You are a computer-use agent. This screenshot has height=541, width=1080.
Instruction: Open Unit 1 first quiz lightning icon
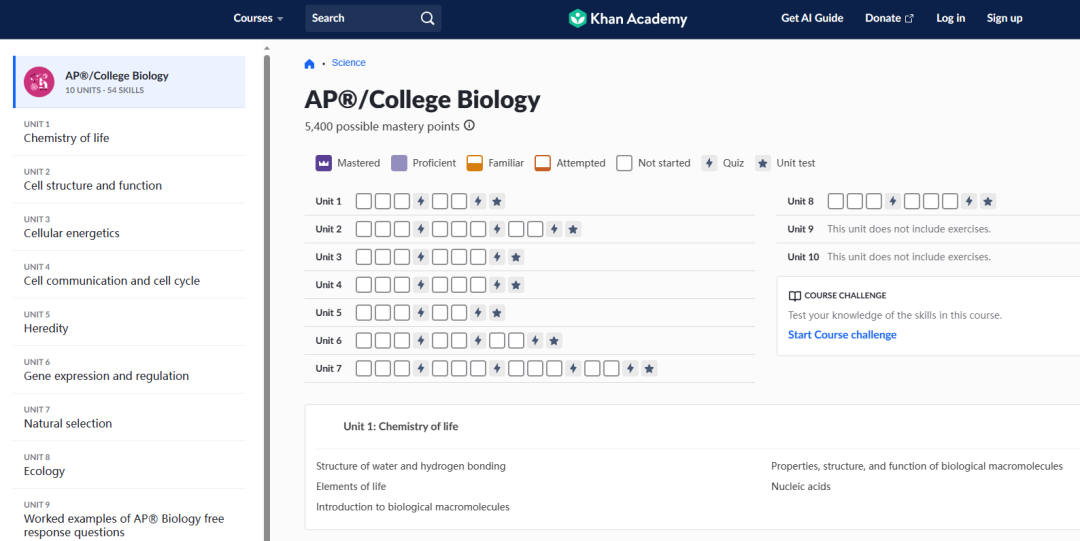pyautogui.click(x=421, y=201)
